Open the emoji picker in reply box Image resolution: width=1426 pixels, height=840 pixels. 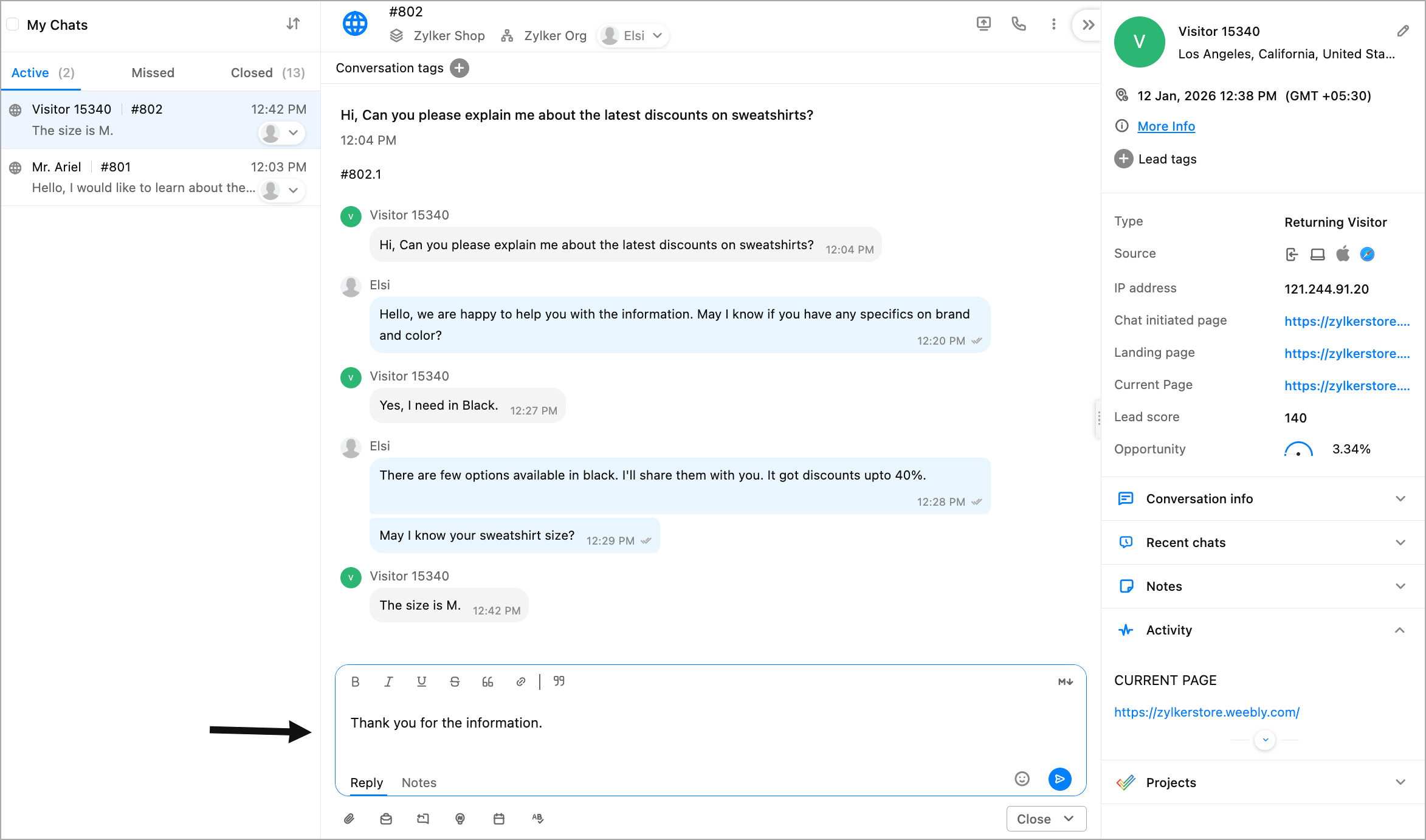[x=1022, y=779]
